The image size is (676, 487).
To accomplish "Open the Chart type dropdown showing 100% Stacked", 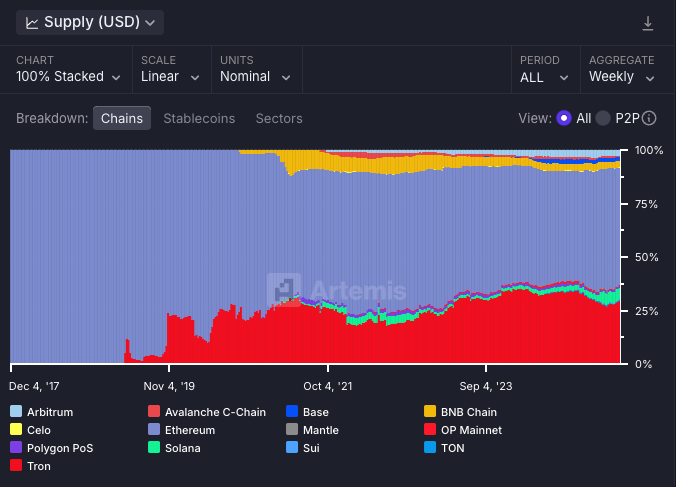I will pos(68,69).
